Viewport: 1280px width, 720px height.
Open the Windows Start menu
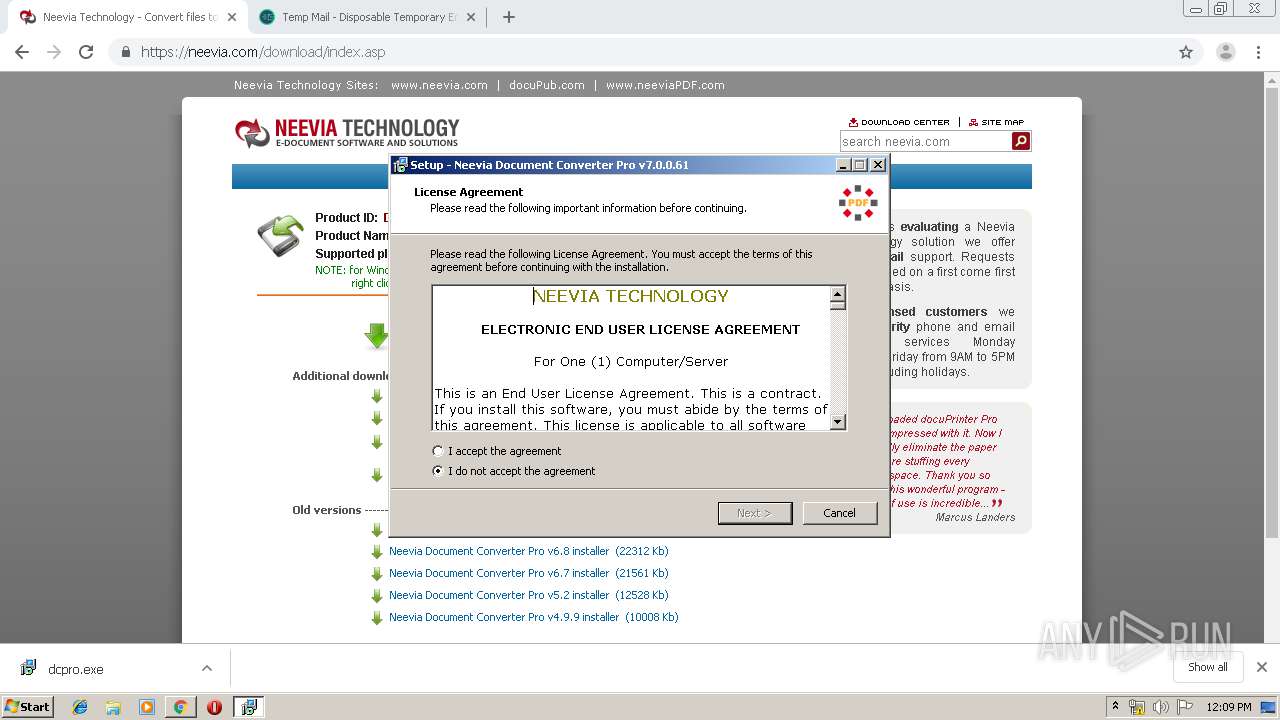point(28,706)
